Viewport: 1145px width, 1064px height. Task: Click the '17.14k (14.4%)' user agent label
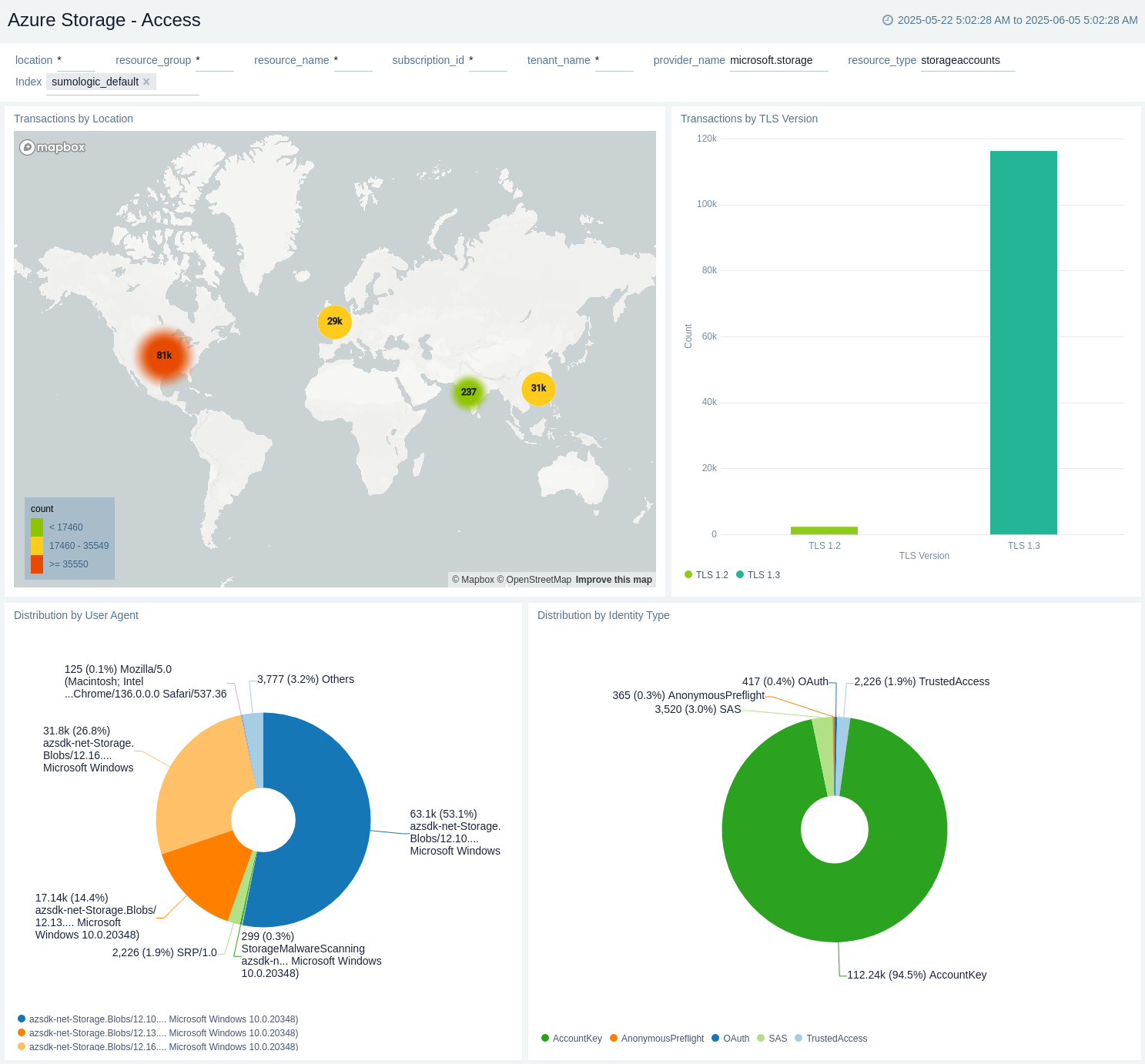point(95,916)
